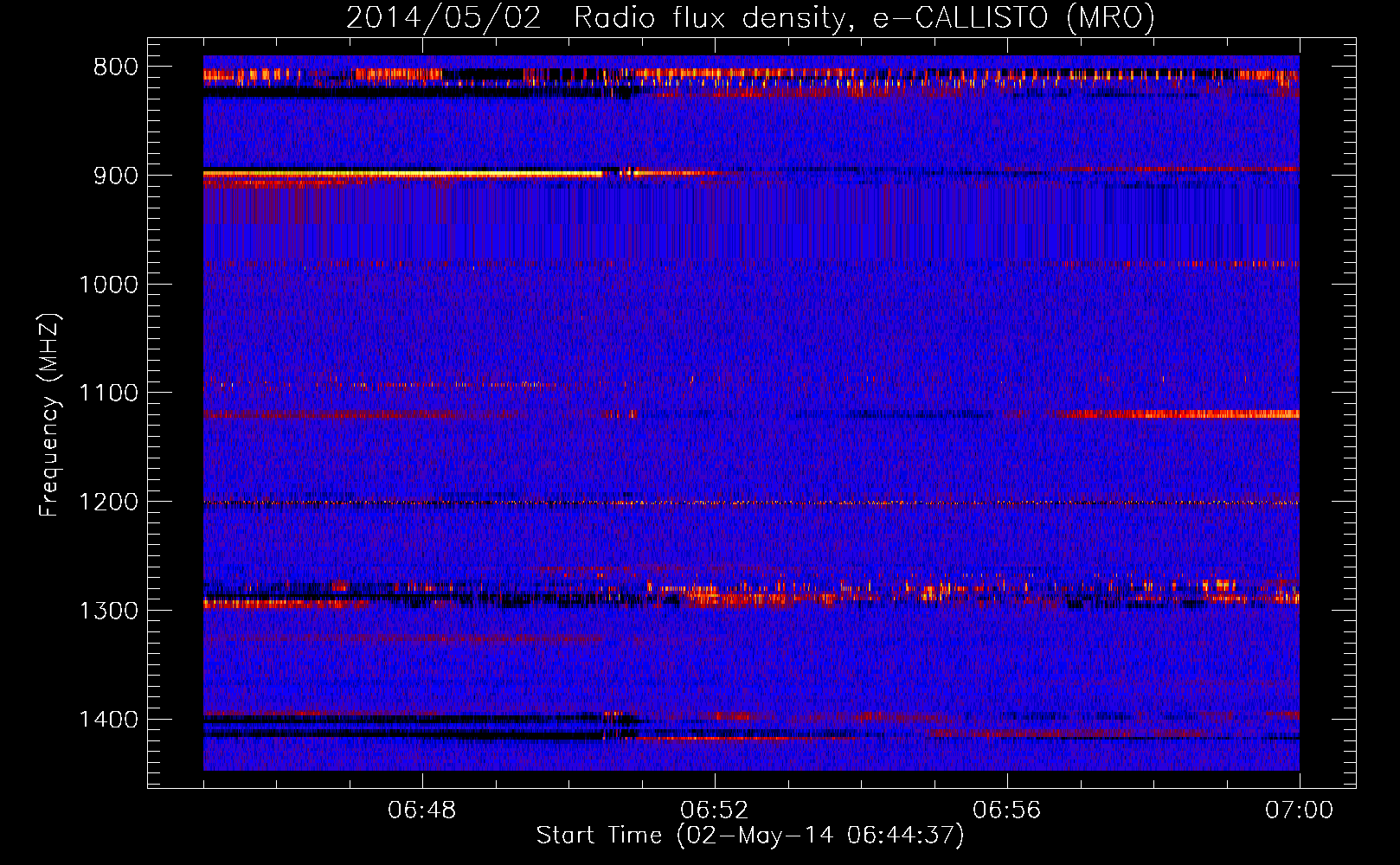Screen dimensions: 1400x865
Task: Click the bright yellow emission band near 900 MHz
Action: (403, 174)
